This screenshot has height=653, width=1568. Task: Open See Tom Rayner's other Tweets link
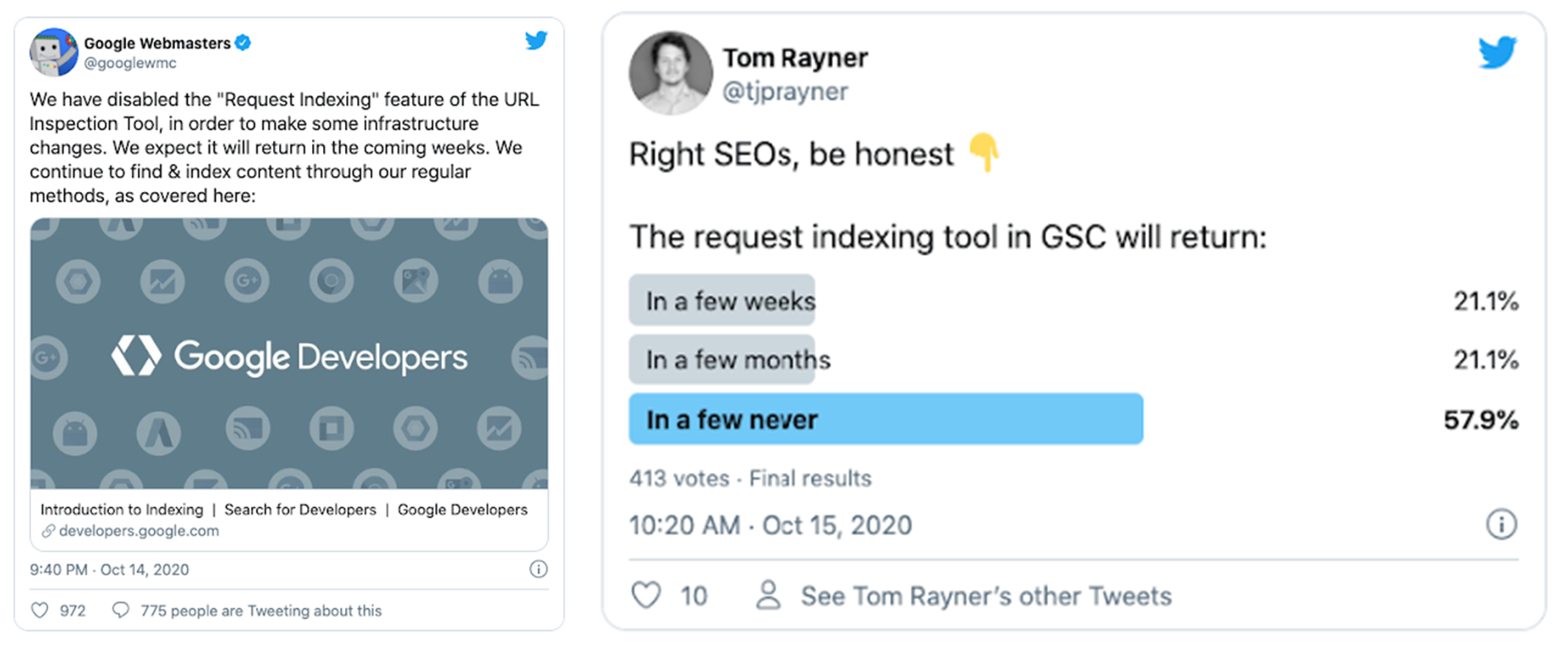985,595
